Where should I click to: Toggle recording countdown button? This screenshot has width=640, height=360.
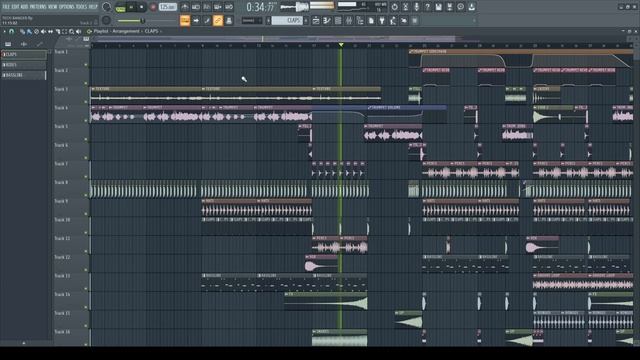pos(207,7)
